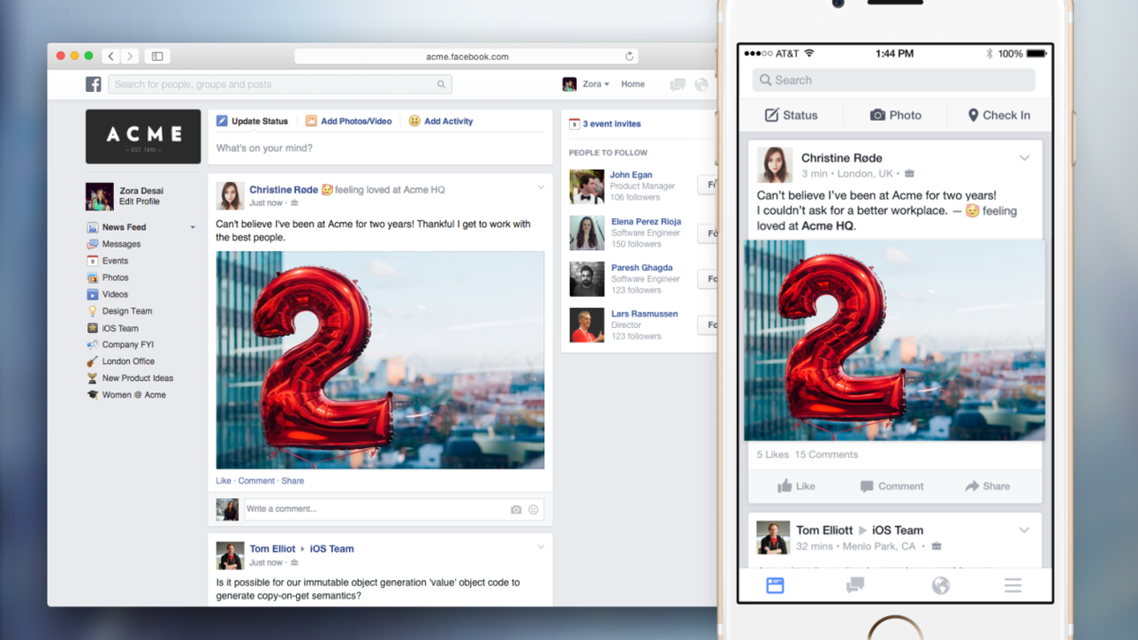This screenshot has width=1138, height=640.
Task: Open chevron menu on Tom Elliott phone post
Action: click(x=1024, y=530)
